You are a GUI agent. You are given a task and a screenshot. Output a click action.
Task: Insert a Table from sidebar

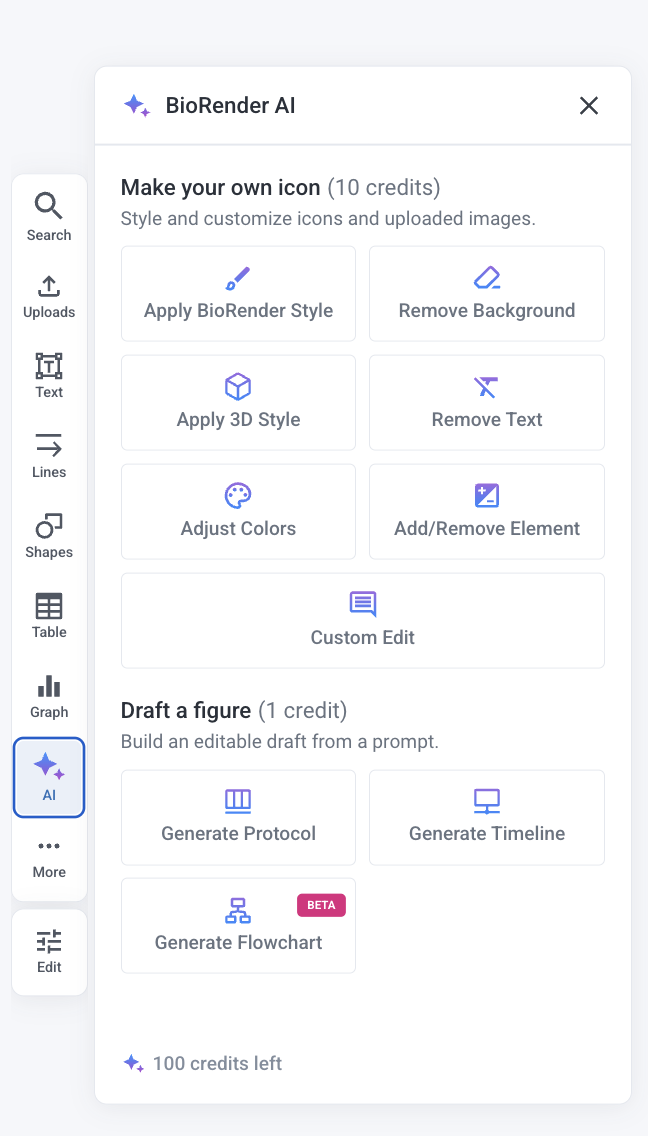49,616
